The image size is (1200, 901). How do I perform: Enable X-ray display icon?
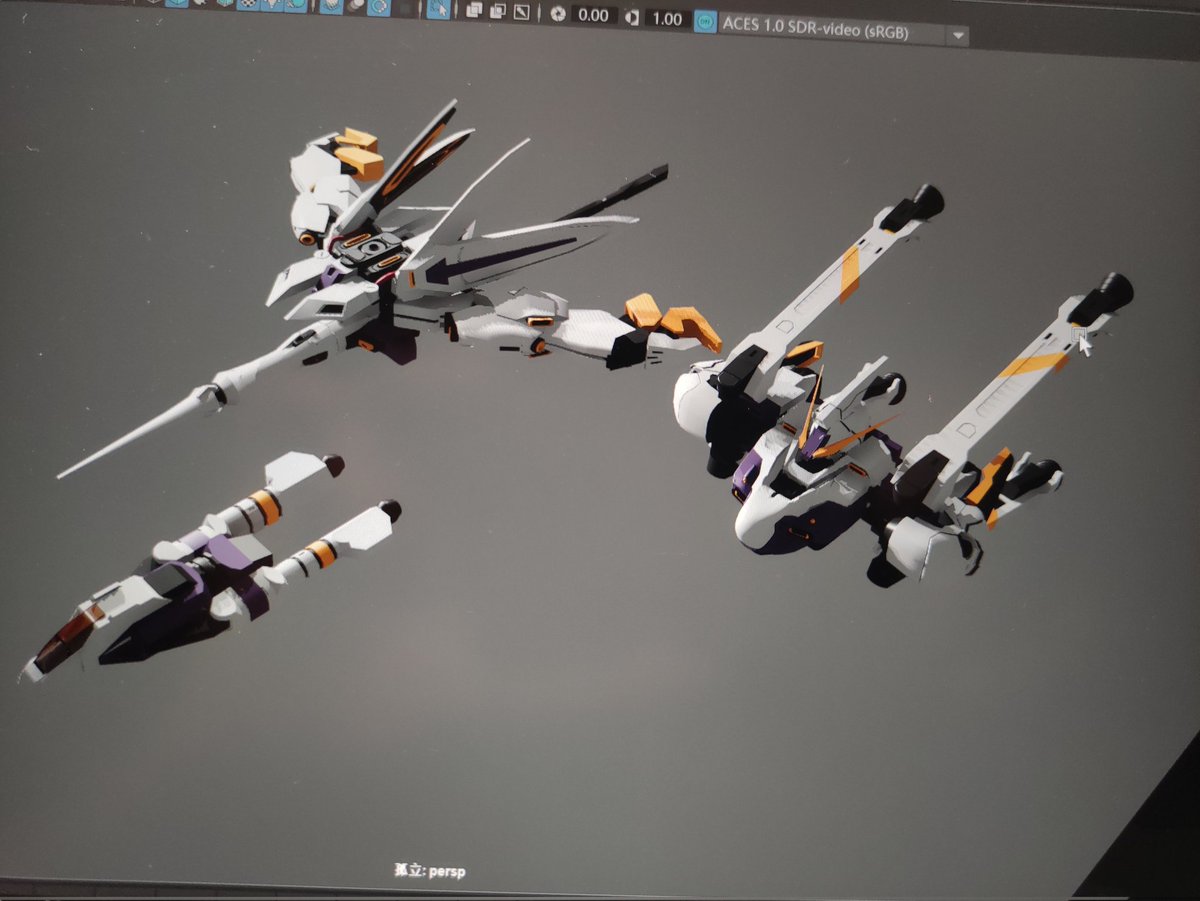[473, 10]
